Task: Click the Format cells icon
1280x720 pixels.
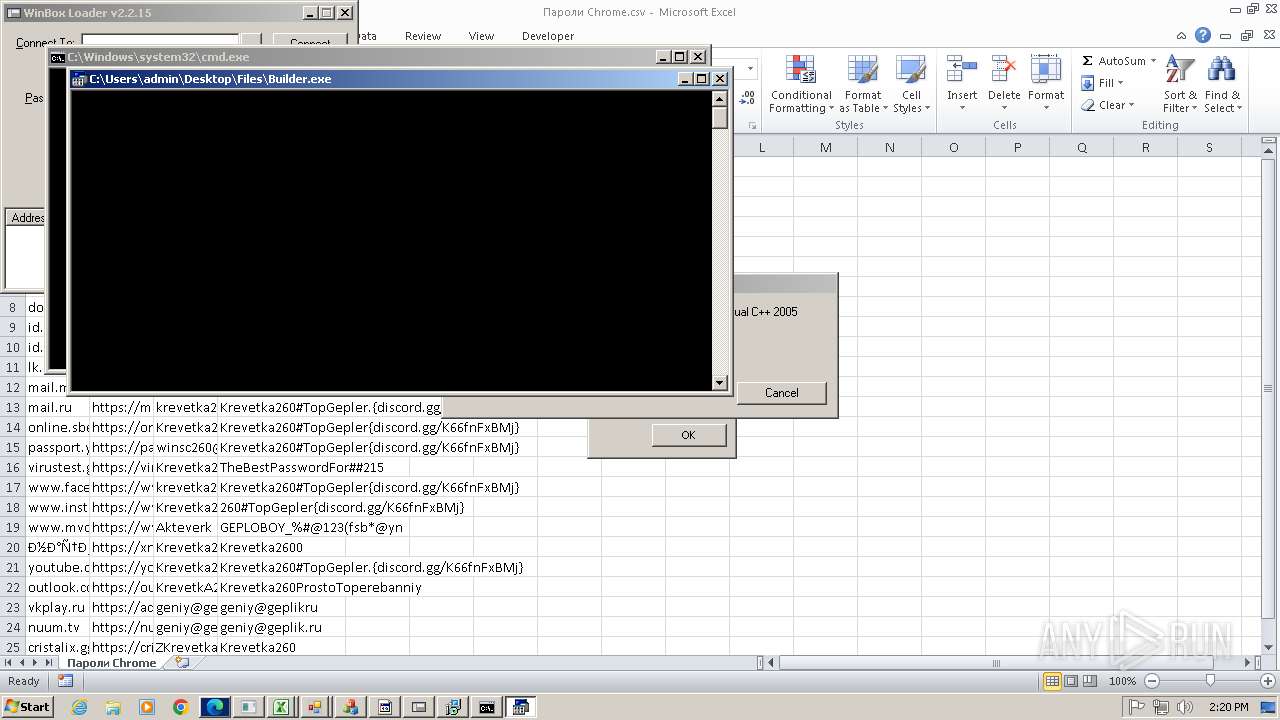Action: point(1046,70)
